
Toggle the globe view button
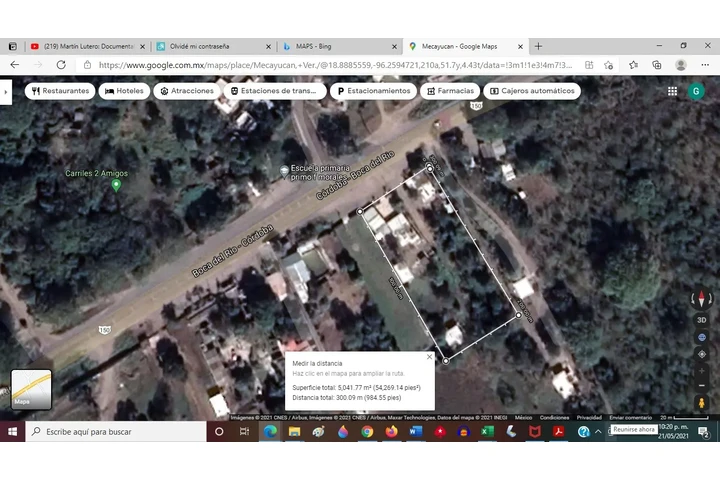click(x=701, y=337)
